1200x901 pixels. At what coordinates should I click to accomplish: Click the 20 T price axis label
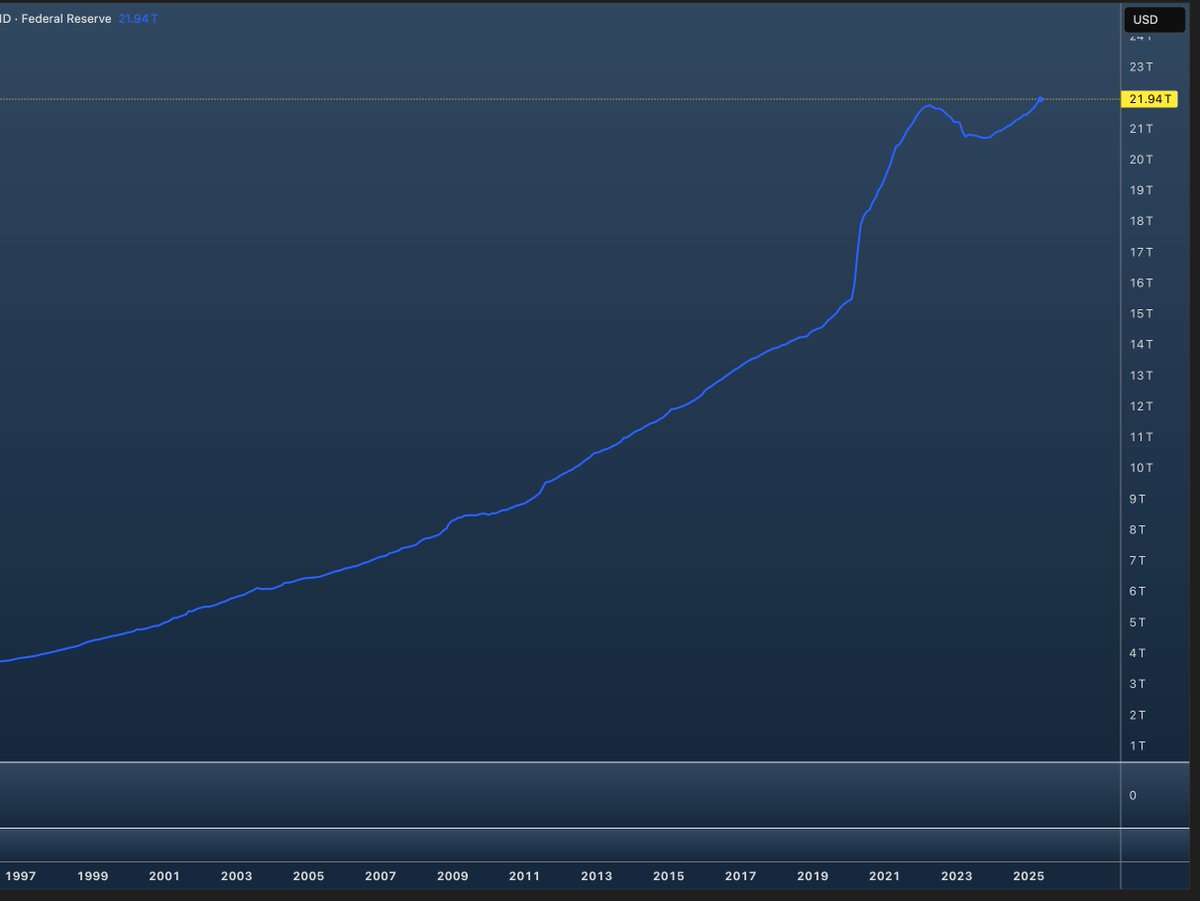(x=1141, y=160)
